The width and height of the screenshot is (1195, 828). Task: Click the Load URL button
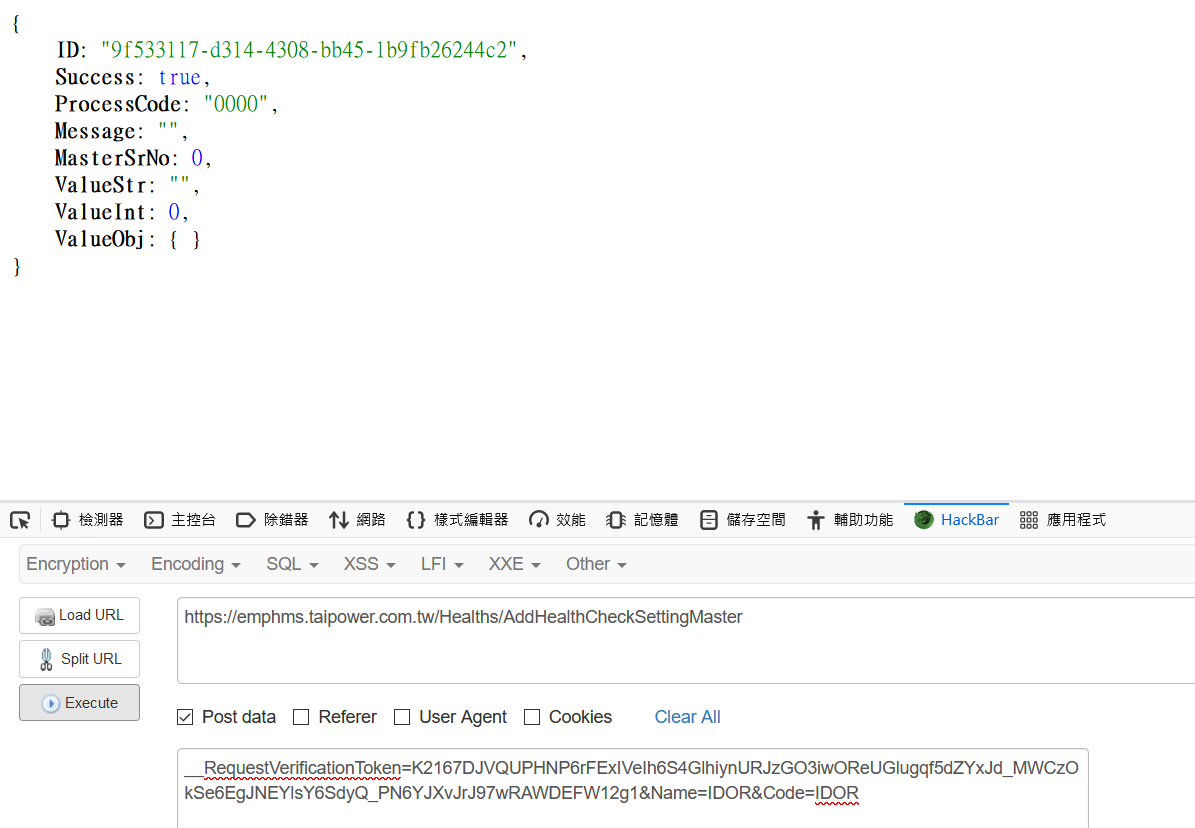tap(79, 615)
